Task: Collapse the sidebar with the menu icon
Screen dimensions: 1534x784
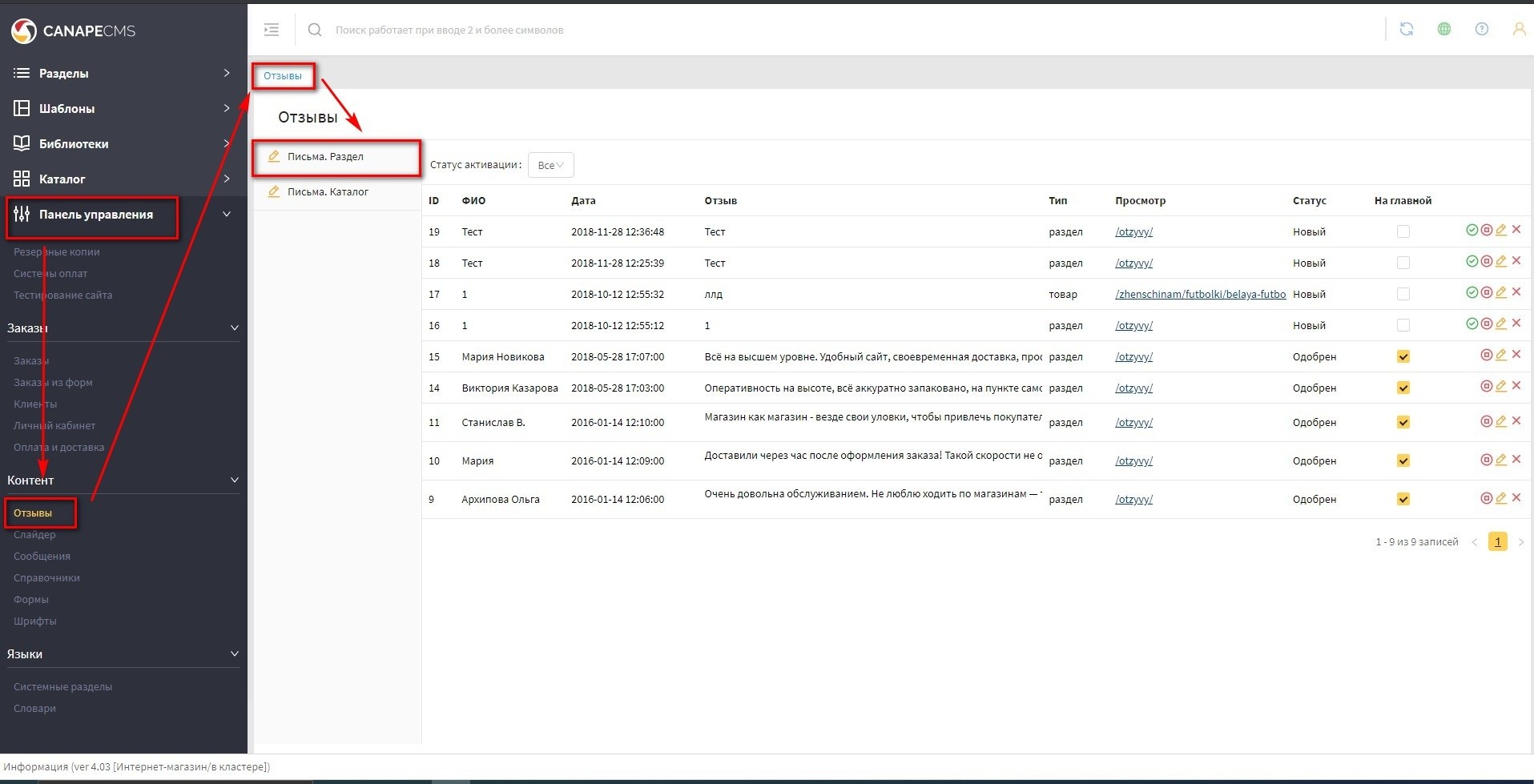Action: pos(272,30)
